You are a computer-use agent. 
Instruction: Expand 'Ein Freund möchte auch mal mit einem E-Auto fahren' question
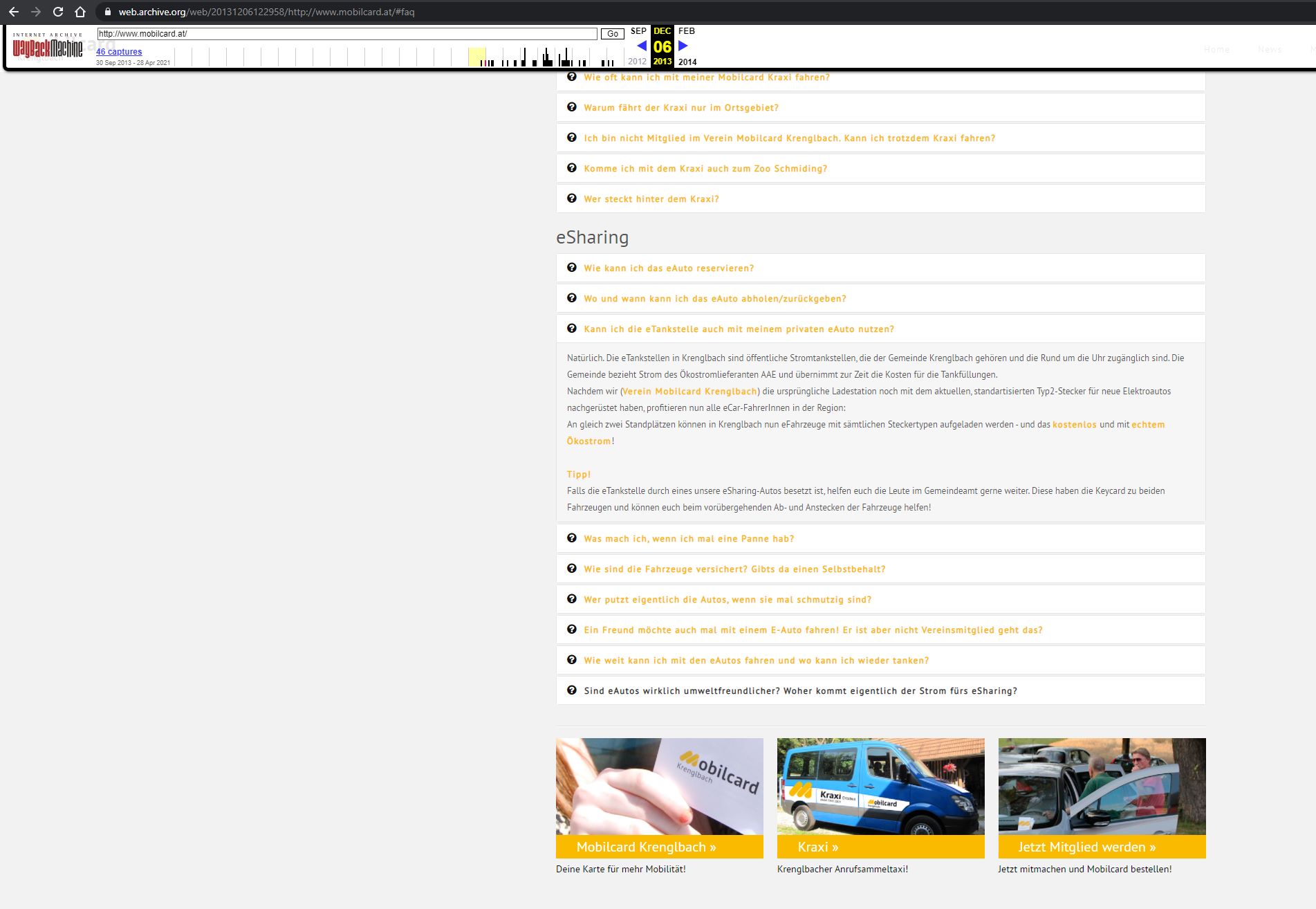tap(880, 630)
